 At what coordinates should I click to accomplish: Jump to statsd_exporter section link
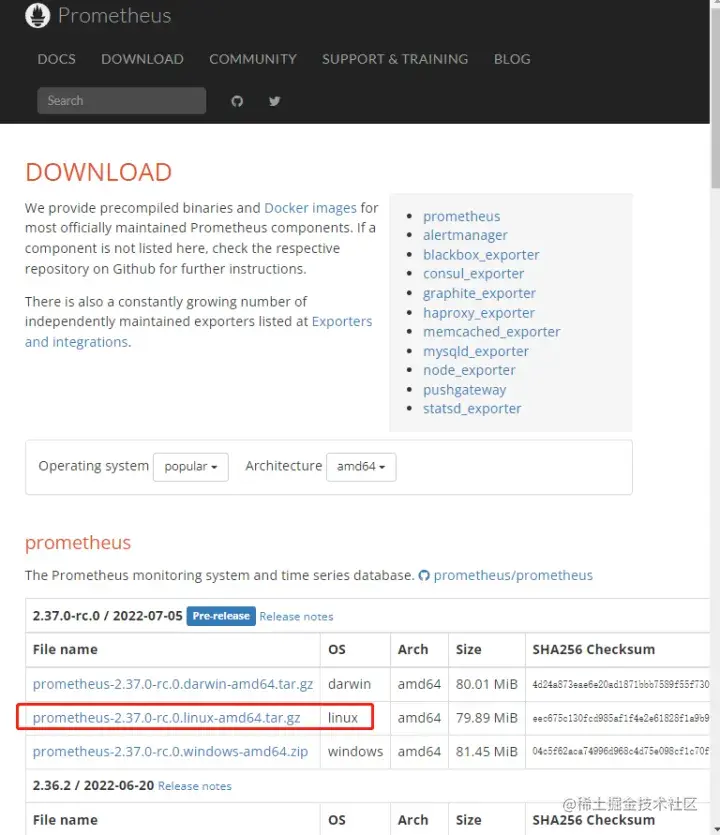472,408
